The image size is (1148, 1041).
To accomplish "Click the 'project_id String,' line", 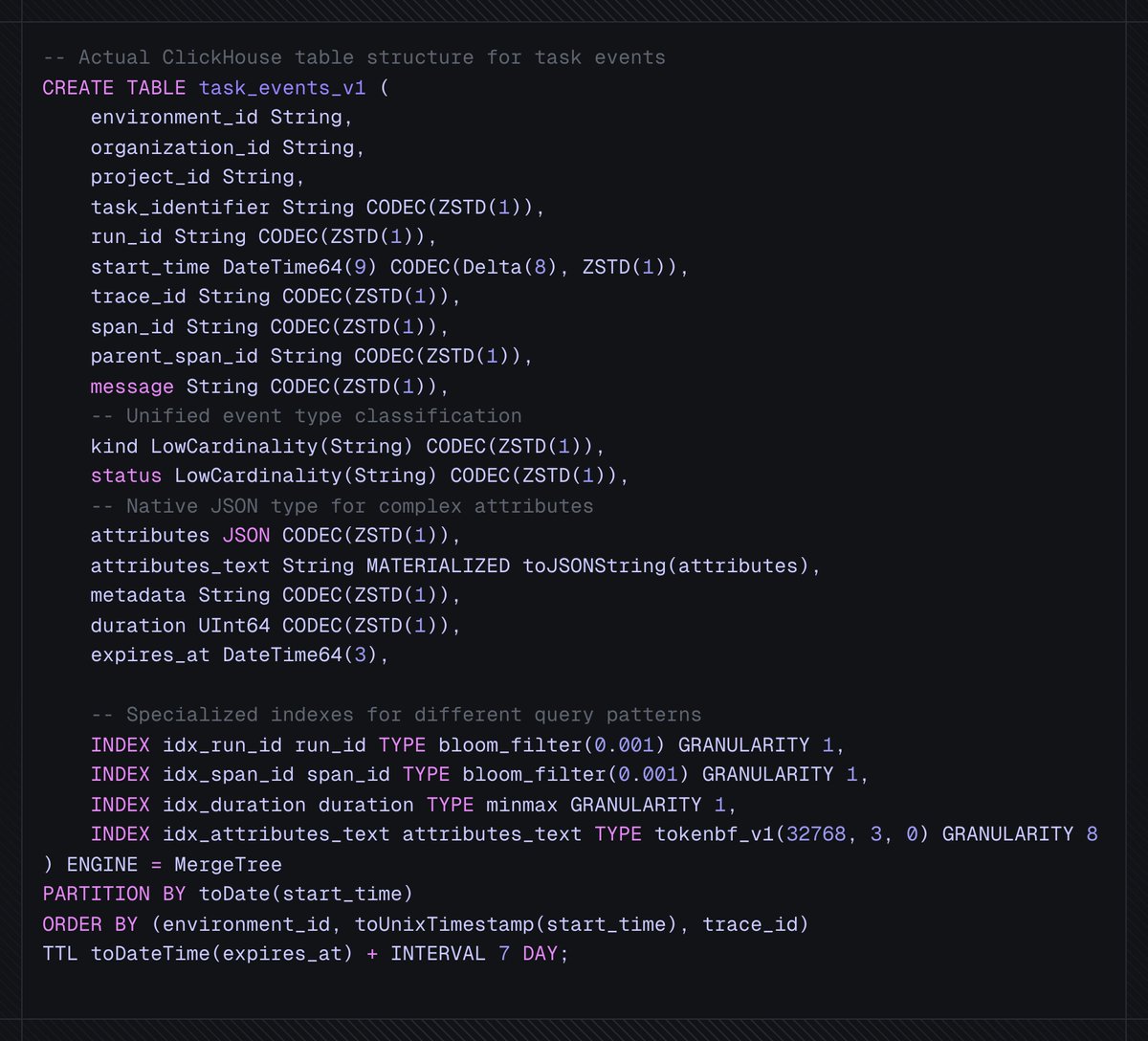I will click(198, 177).
